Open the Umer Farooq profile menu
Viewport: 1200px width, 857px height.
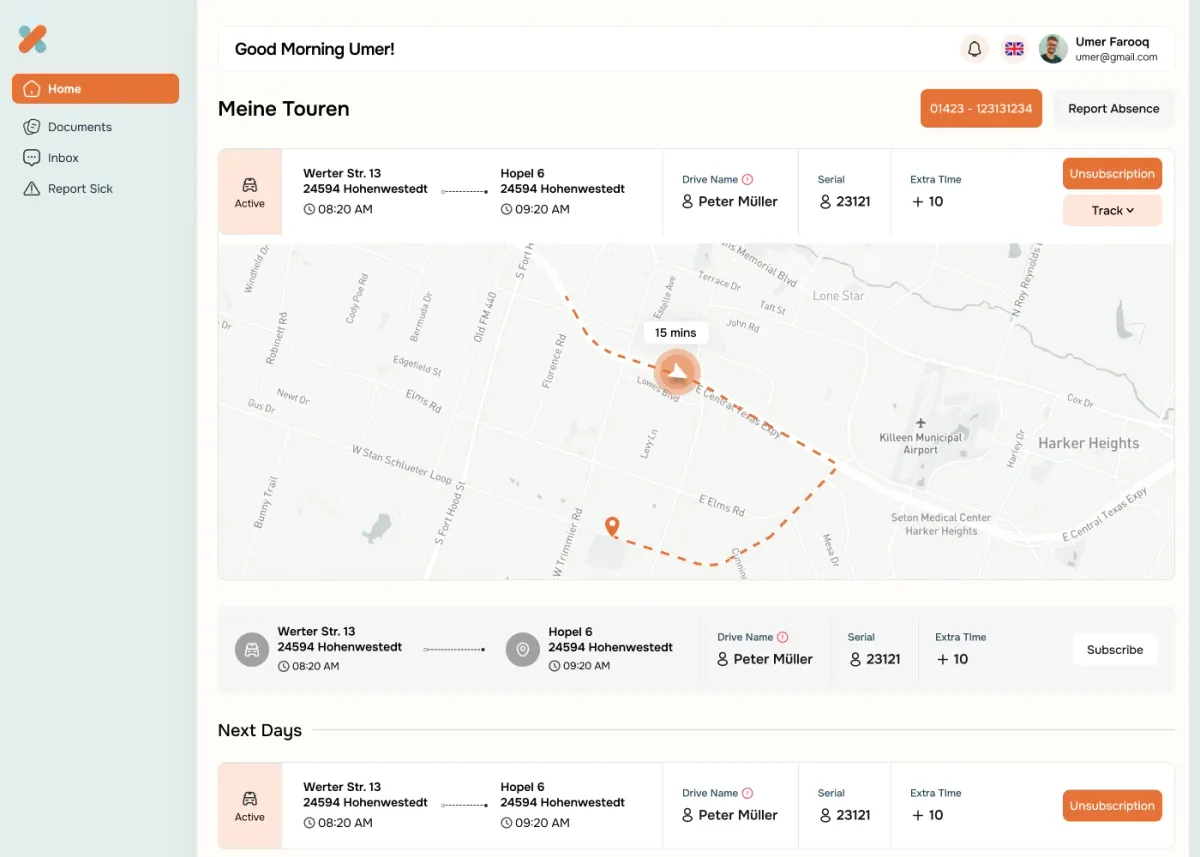pyautogui.click(x=1098, y=49)
